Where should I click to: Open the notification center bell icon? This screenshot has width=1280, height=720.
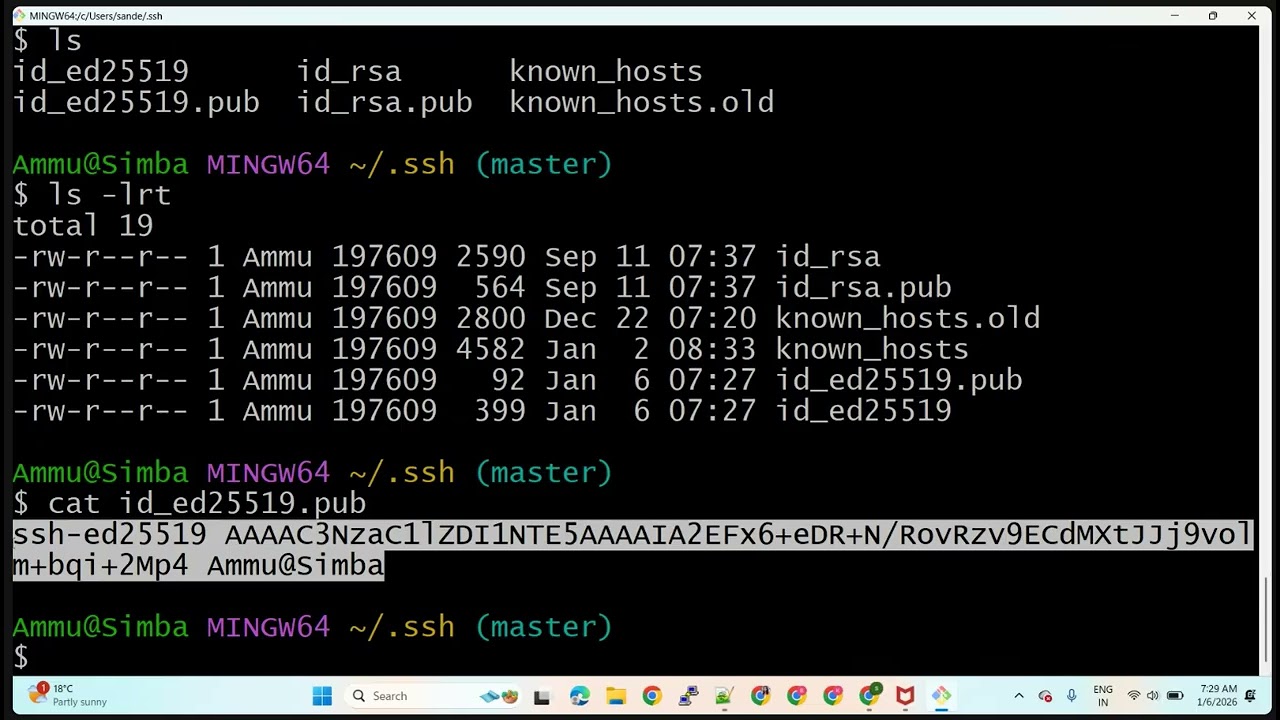click(x=1250, y=696)
